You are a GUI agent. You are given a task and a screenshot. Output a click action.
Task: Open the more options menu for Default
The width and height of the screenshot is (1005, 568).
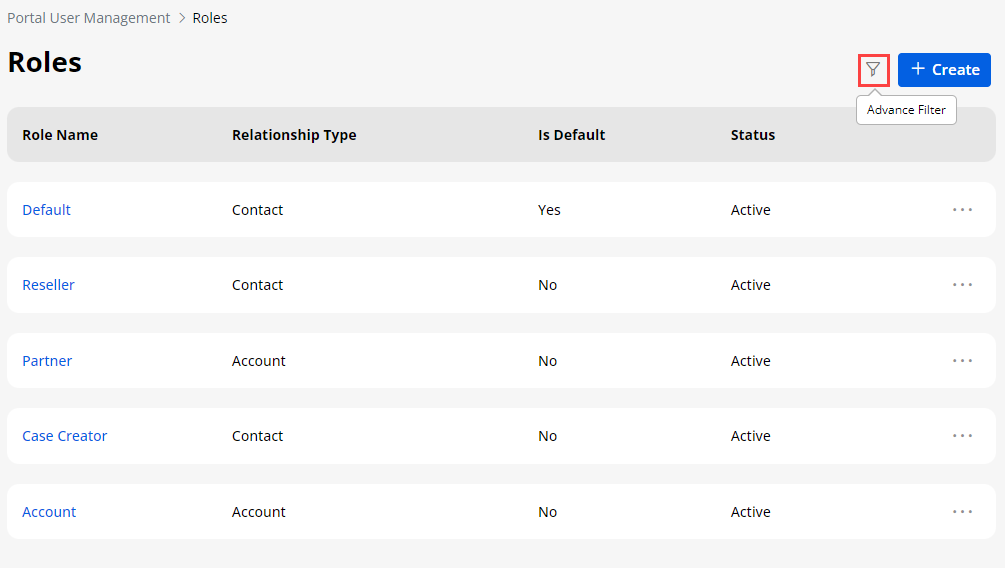pyautogui.click(x=962, y=210)
